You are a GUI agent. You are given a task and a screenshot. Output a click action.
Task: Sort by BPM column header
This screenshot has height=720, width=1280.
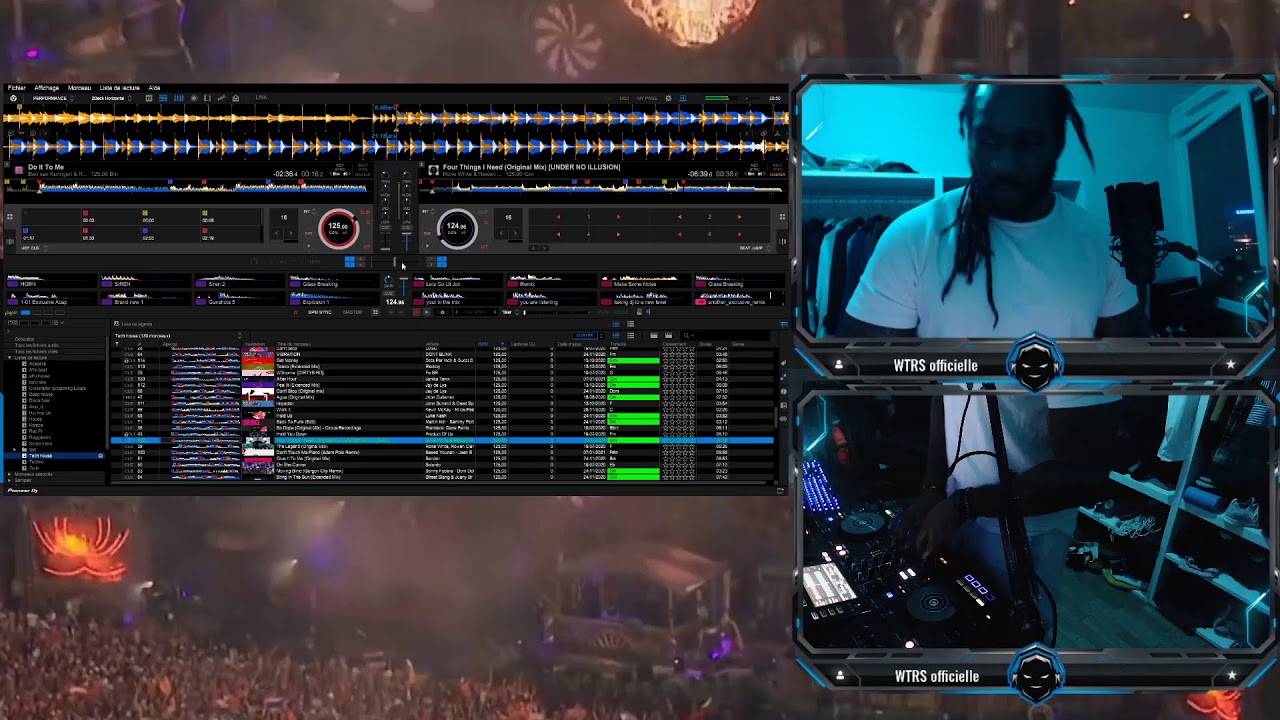(x=484, y=344)
